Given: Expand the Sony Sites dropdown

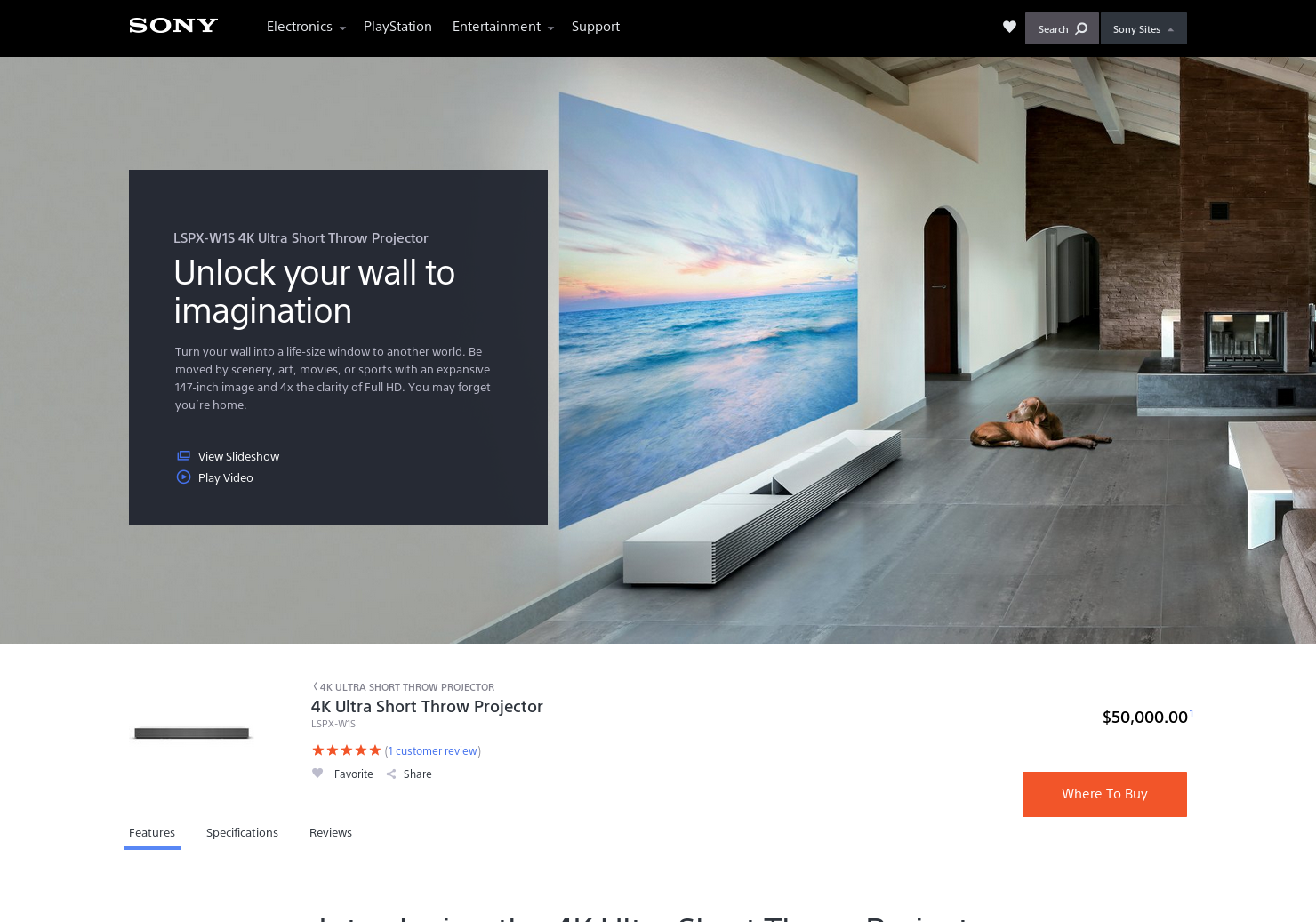Looking at the screenshot, I should [x=1143, y=28].
